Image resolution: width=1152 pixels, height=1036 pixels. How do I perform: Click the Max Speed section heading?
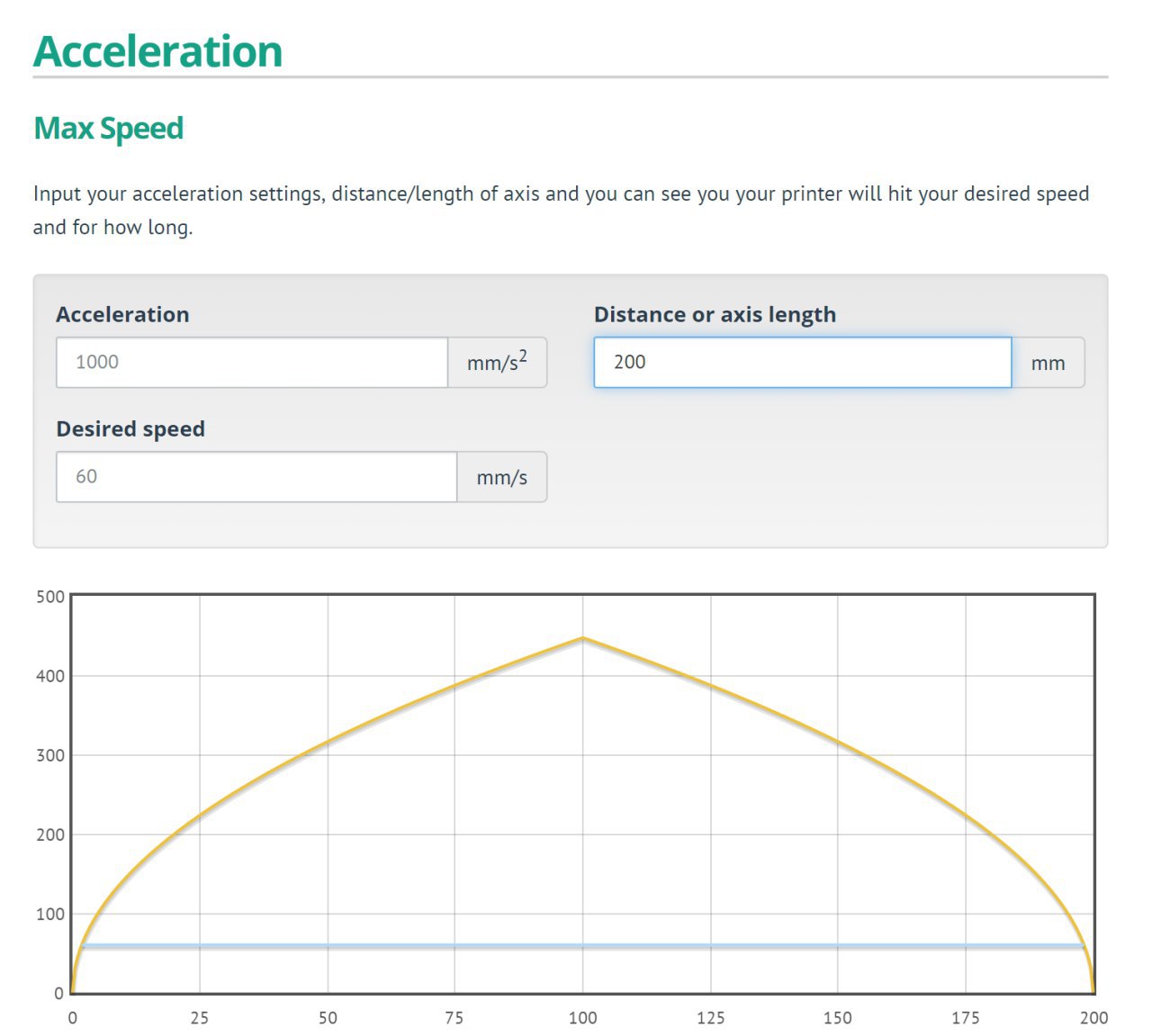pos(108,129)
